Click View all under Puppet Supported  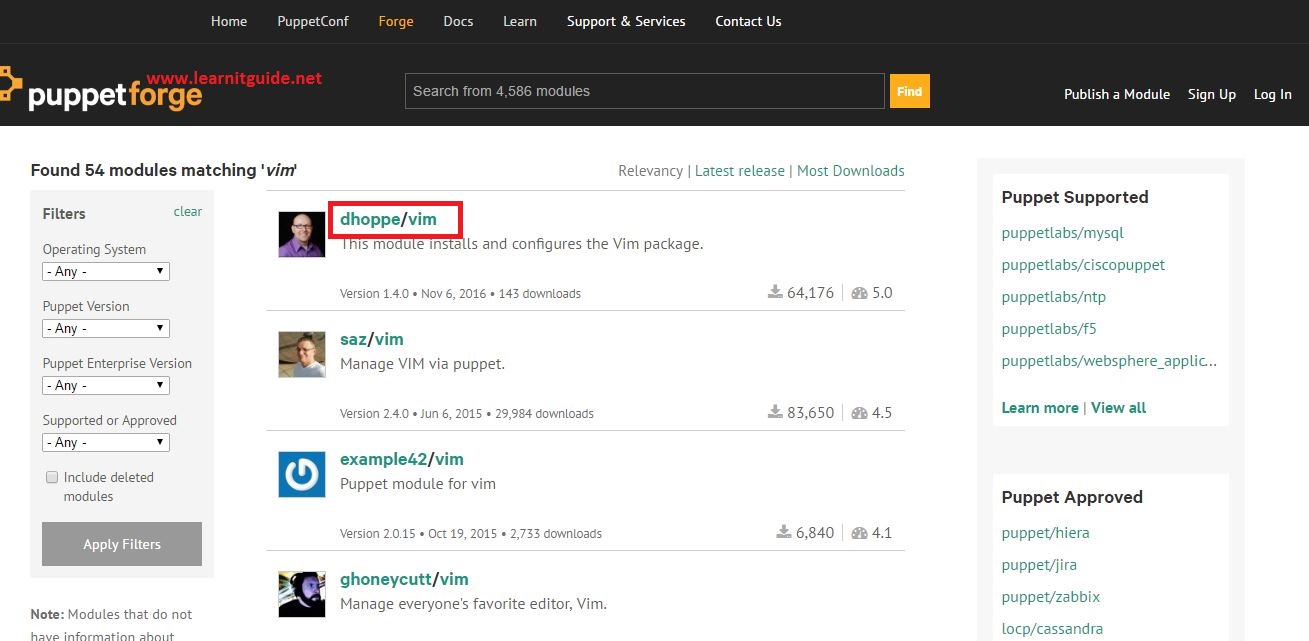[1118, 407]
